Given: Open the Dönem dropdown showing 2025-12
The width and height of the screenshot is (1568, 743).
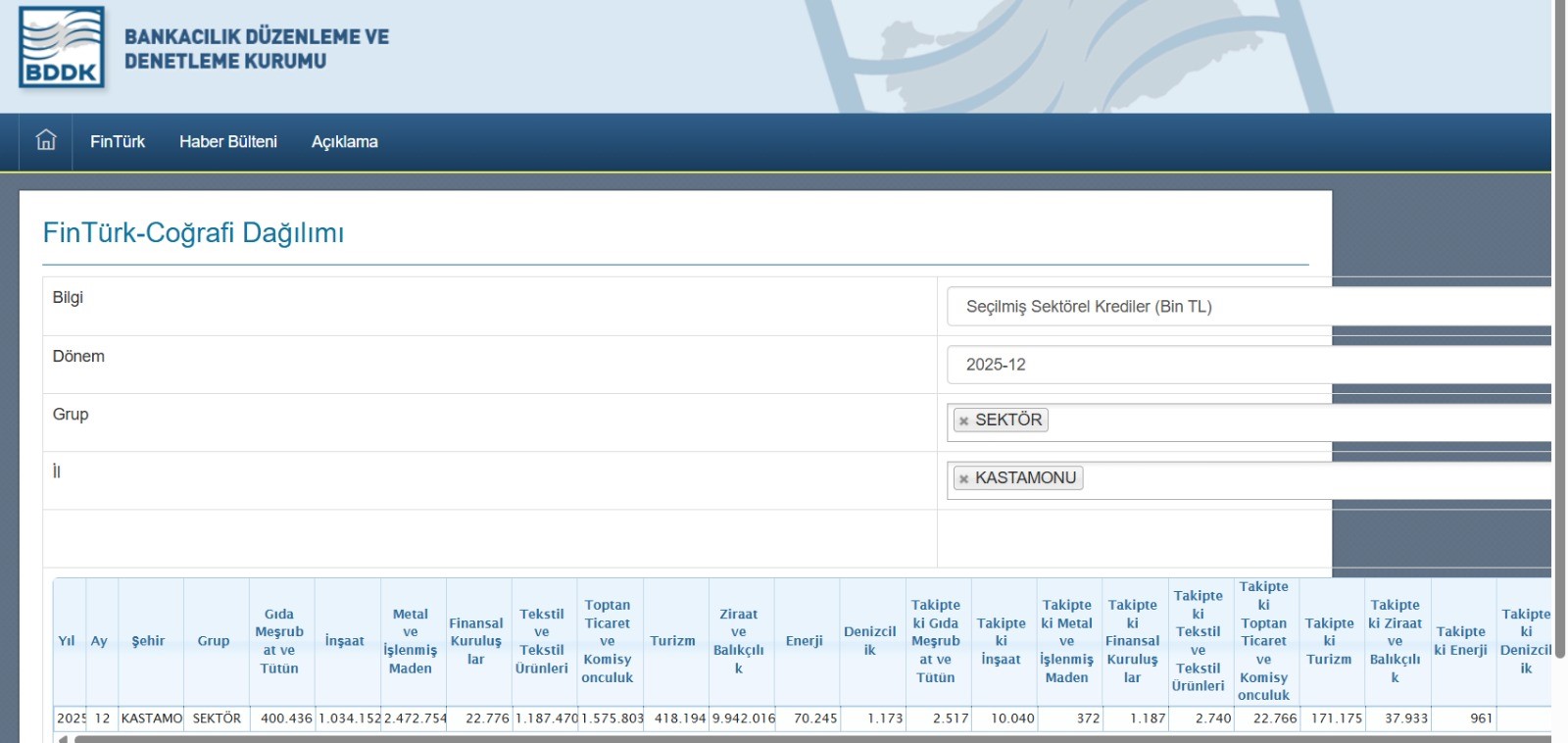Looking at the screenshot, I should click(x=1245, y=365).
